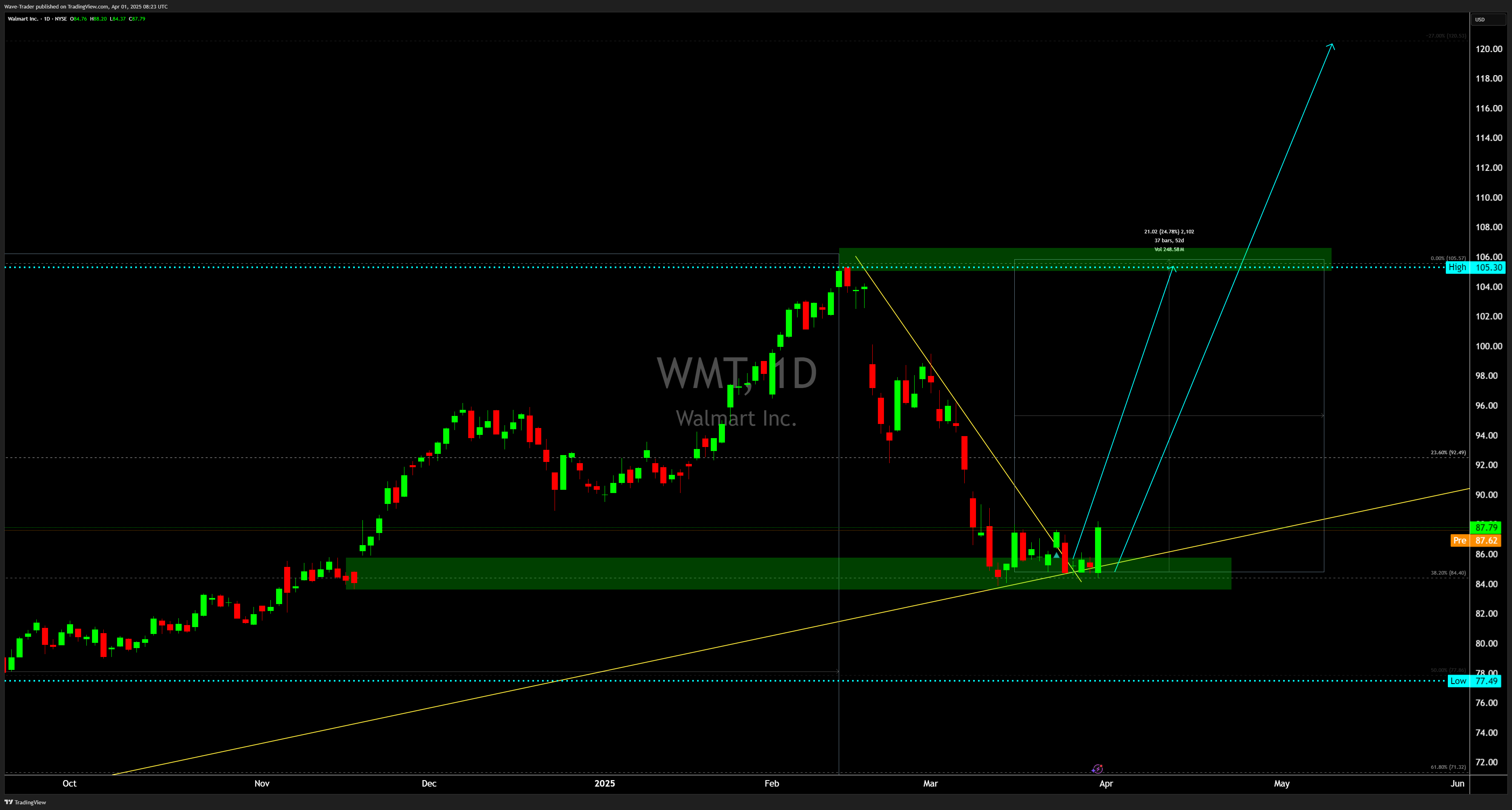Click the Walmart Inc. symbol title

[x=23, y=19]
